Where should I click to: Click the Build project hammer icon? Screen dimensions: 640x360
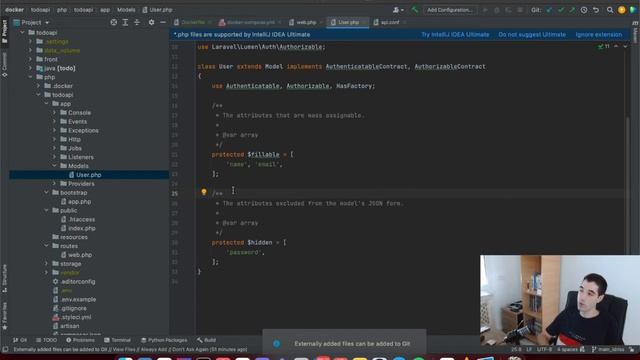coord(415,10)
